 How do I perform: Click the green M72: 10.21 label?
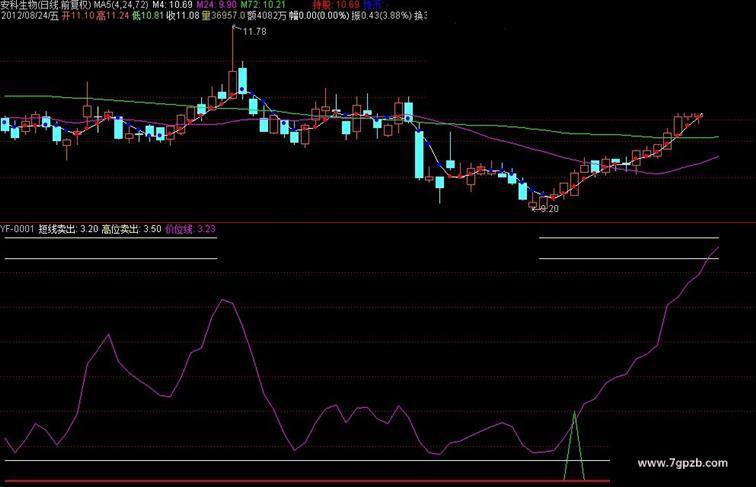pyautogui.click(x=263, y=5)
